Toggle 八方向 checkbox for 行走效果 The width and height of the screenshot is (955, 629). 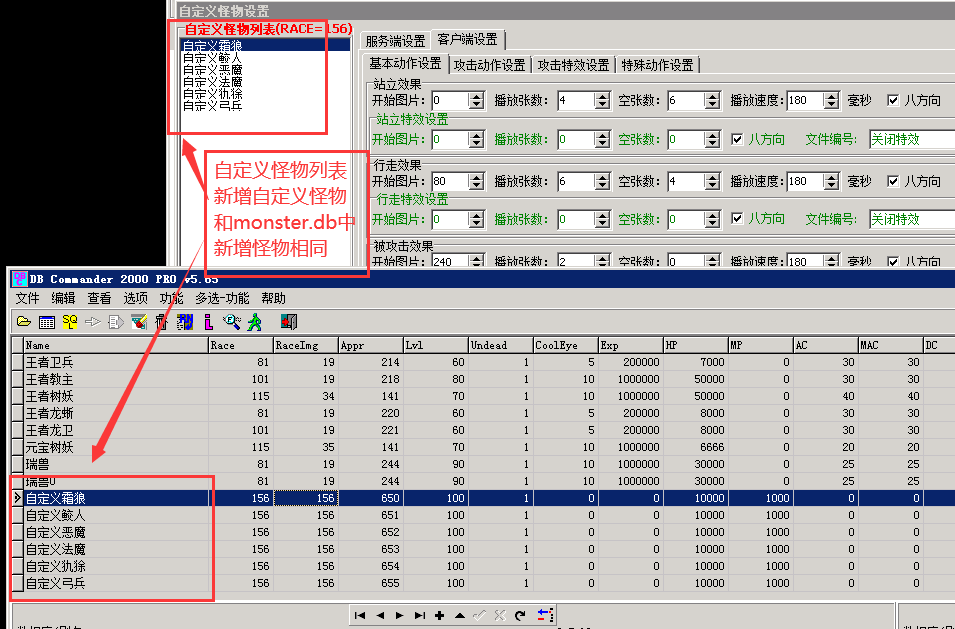pyautogui.click(x=893, y=181)
